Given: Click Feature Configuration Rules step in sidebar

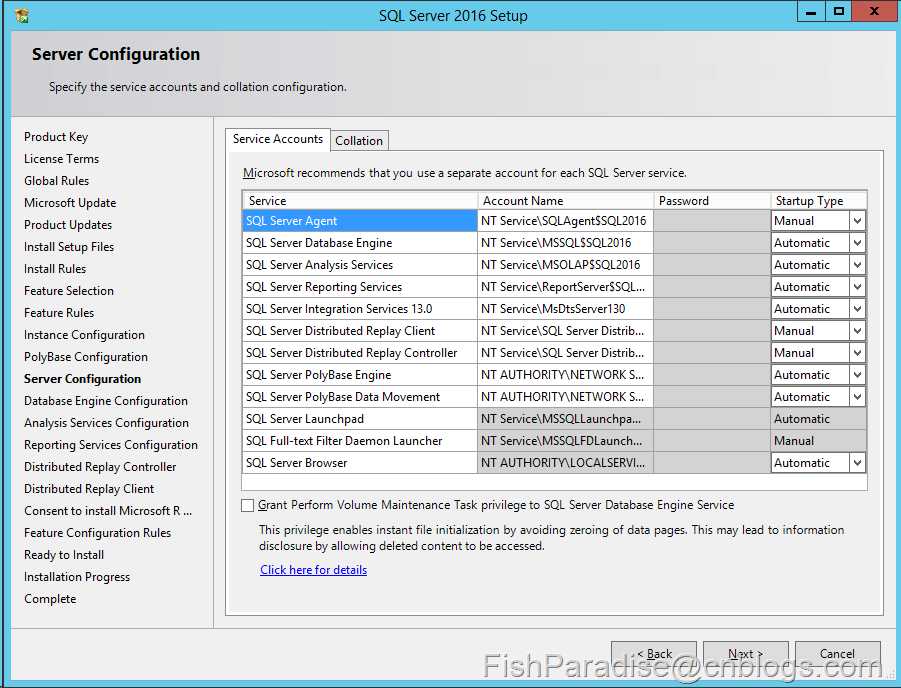Looking at the screenshot, I should click(x=98, y=533).
